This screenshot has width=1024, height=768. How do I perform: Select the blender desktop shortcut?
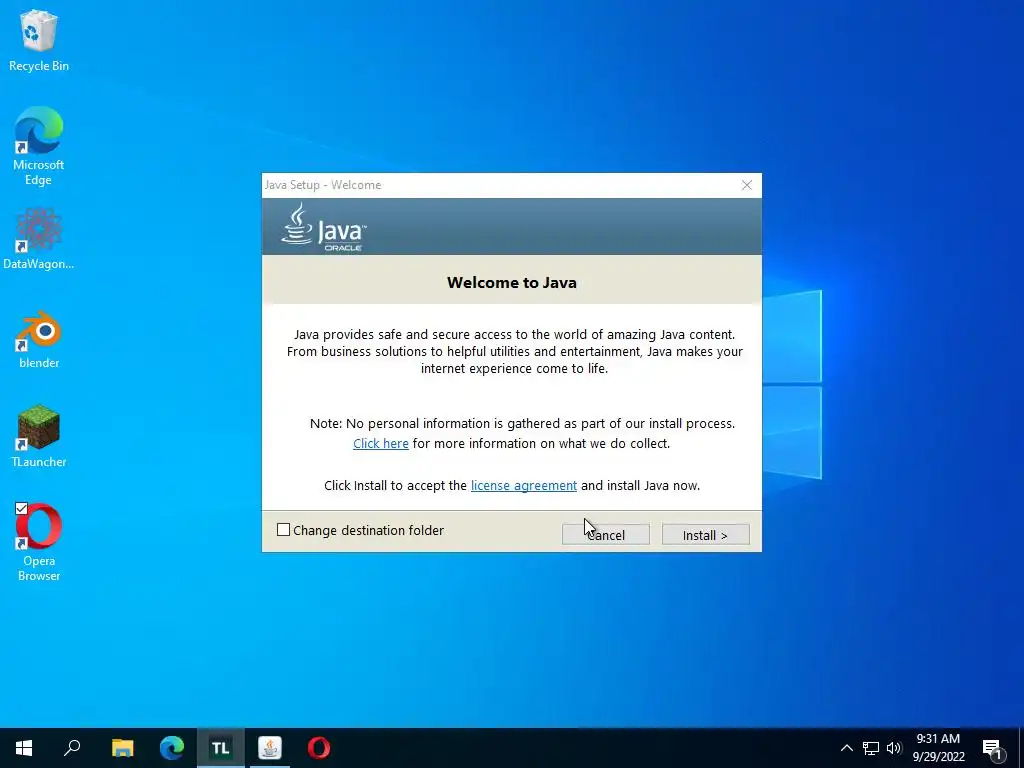pos(39,340)
